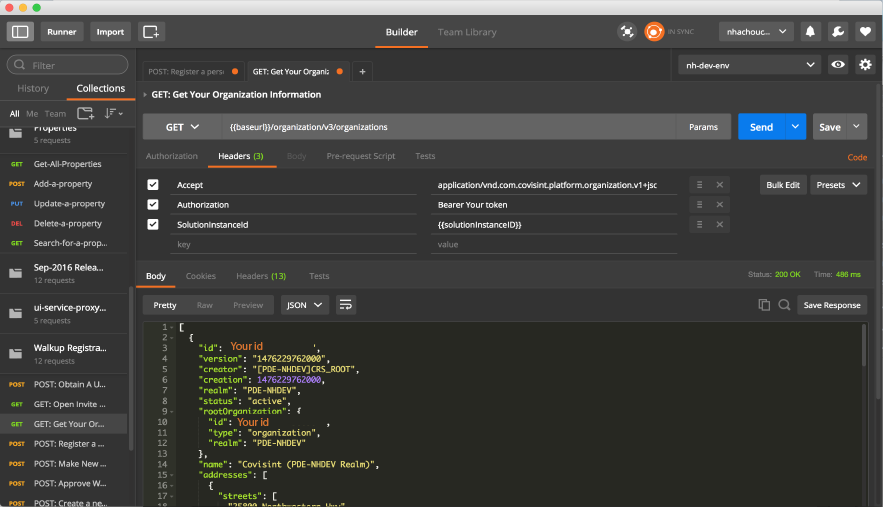Viewport: 883px width, 511px height.
Task: Click the blue Send button
Action: pos(761,127)
